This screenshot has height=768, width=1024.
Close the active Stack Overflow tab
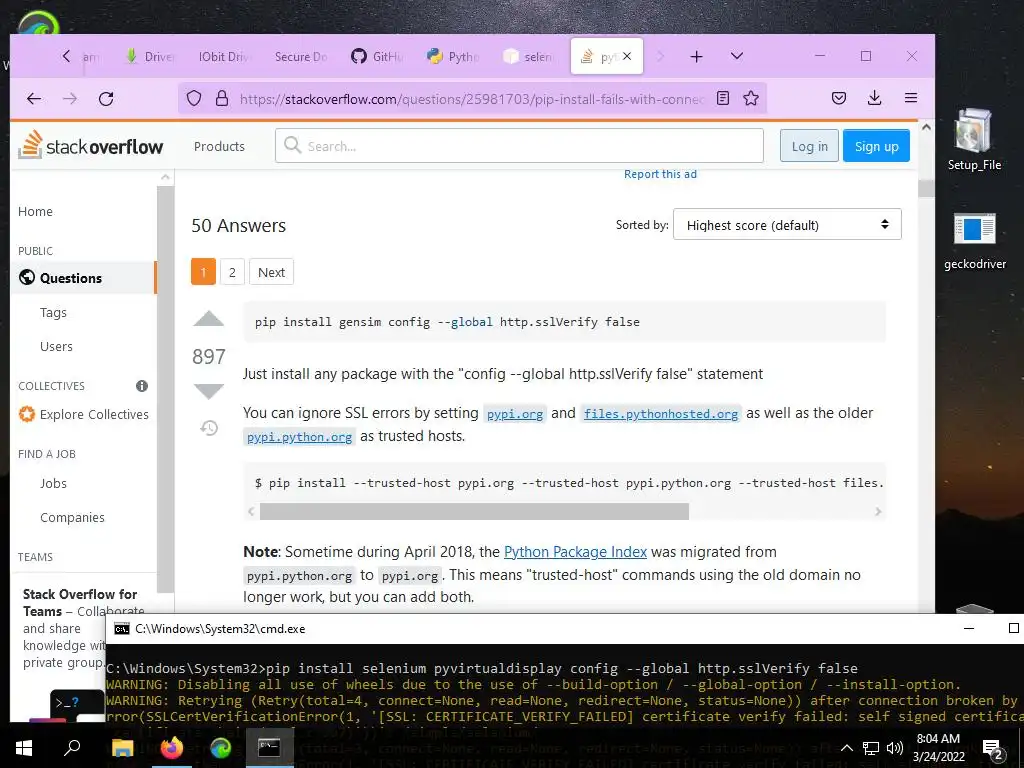tap(627, 56)
